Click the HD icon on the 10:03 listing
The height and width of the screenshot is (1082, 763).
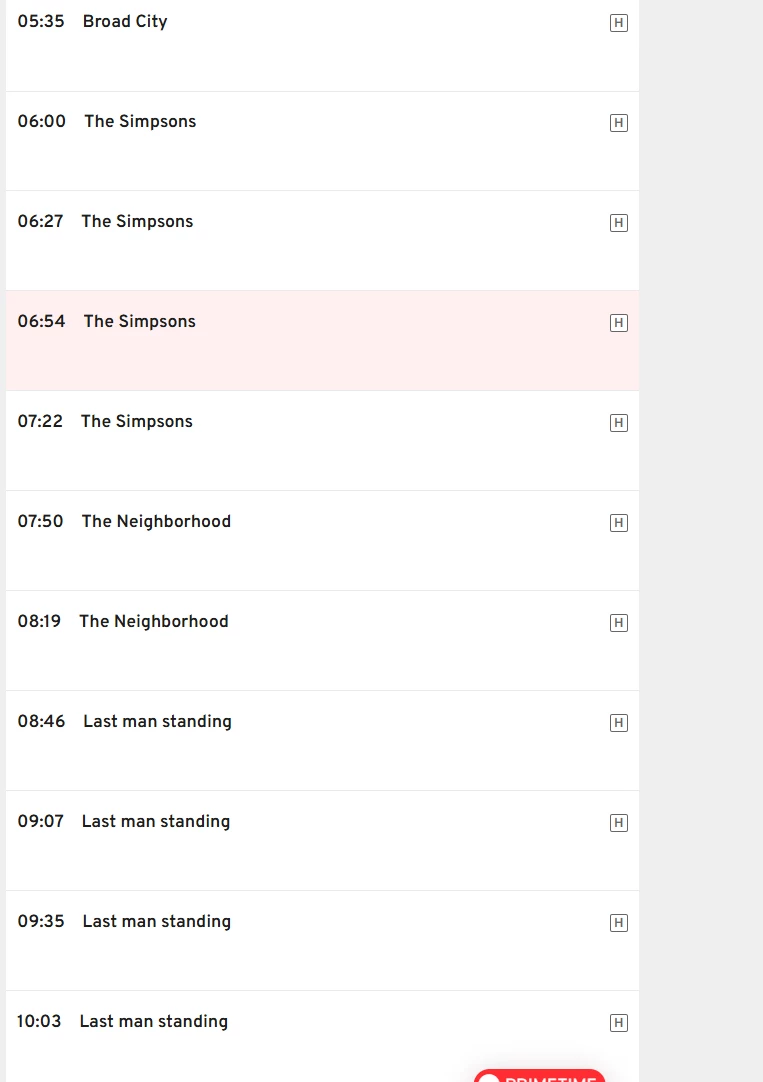pyautogui.click(x=619, y=1023)
